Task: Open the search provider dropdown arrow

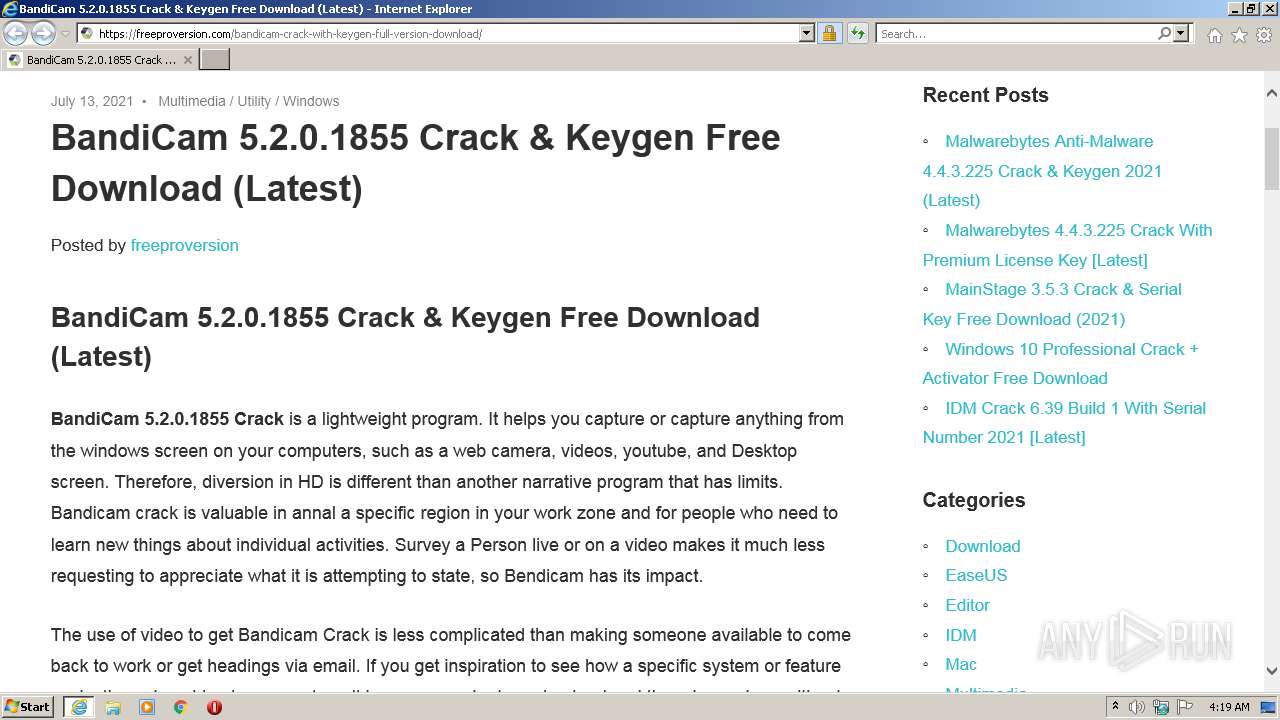Action: [x=1181, y=33]
